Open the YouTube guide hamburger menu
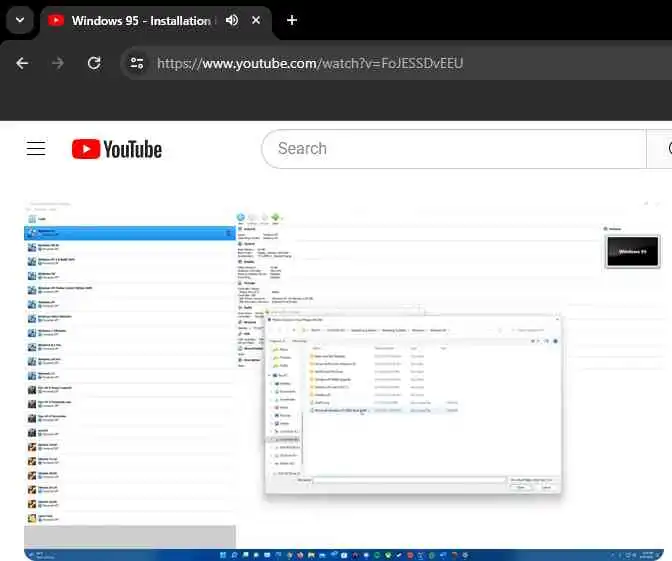Screen dimensions: 672x561 [36, 149]
